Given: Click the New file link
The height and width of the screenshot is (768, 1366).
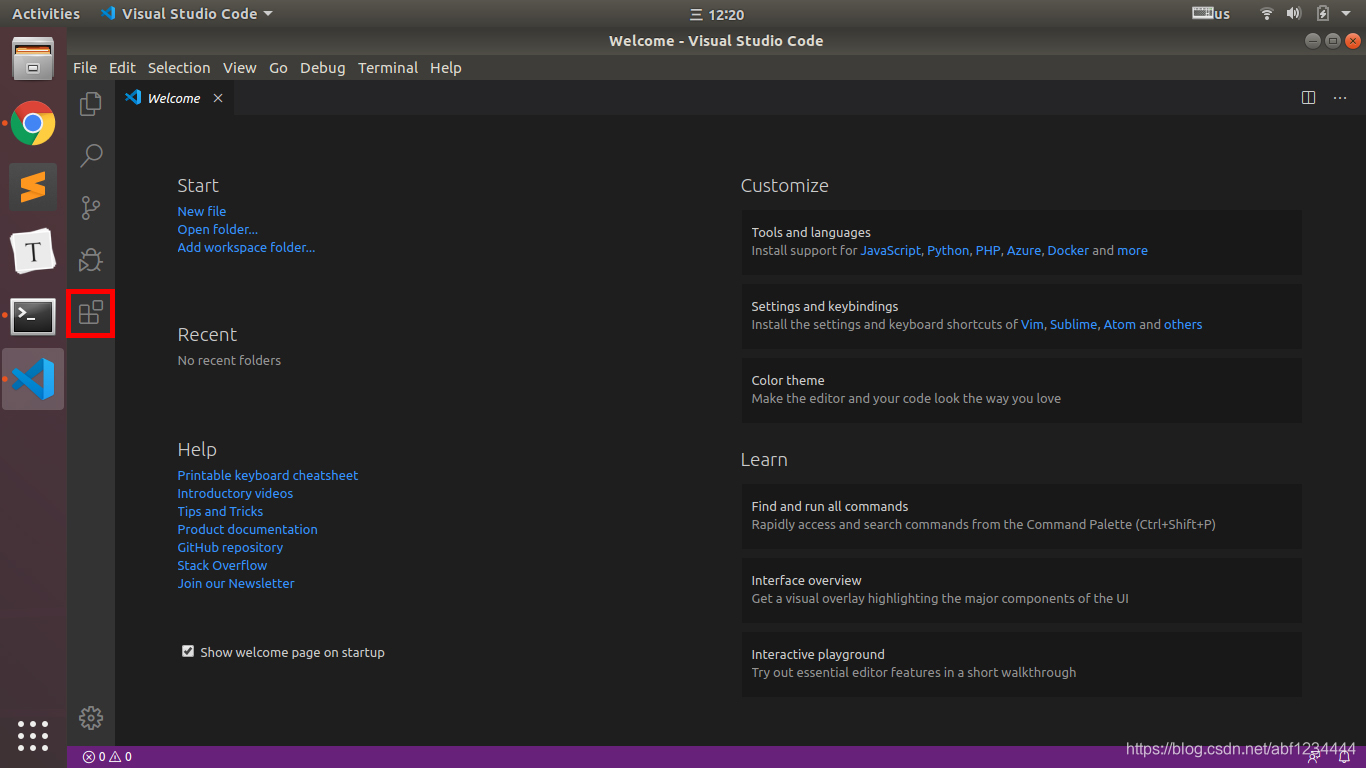Looking at the screenshot, I should point(202,211).
